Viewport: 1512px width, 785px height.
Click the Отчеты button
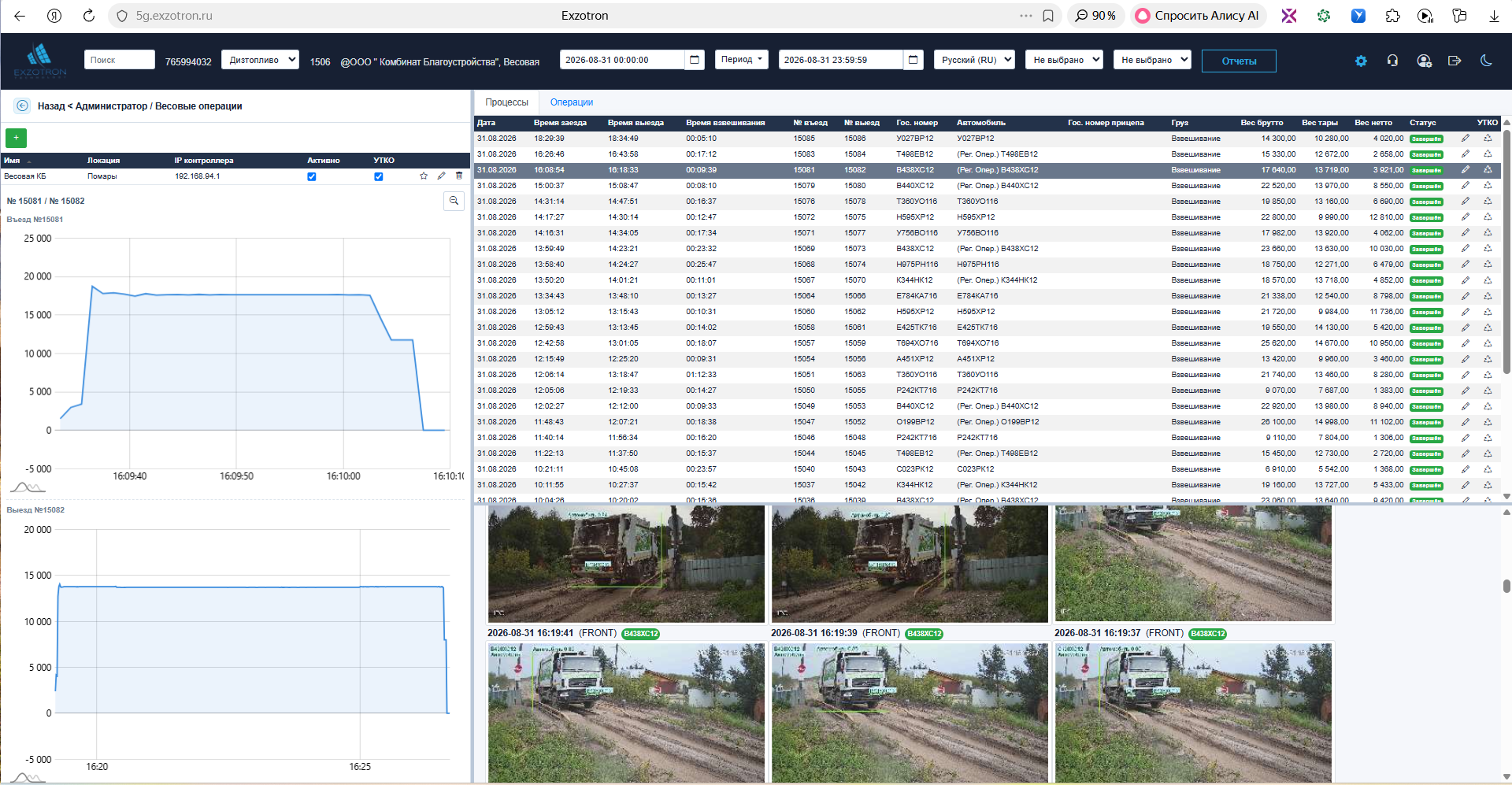(x=1239, y=61)
